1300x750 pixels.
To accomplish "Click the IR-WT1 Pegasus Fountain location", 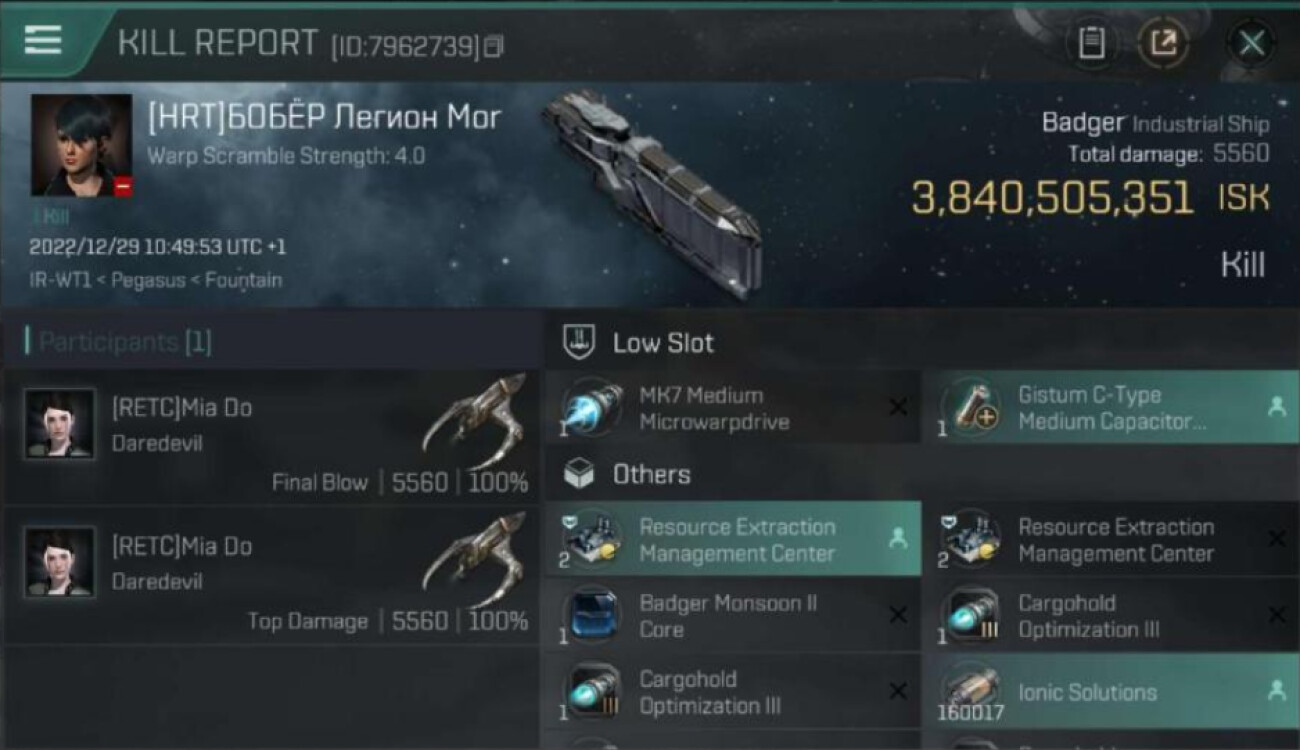I will 155,280.
